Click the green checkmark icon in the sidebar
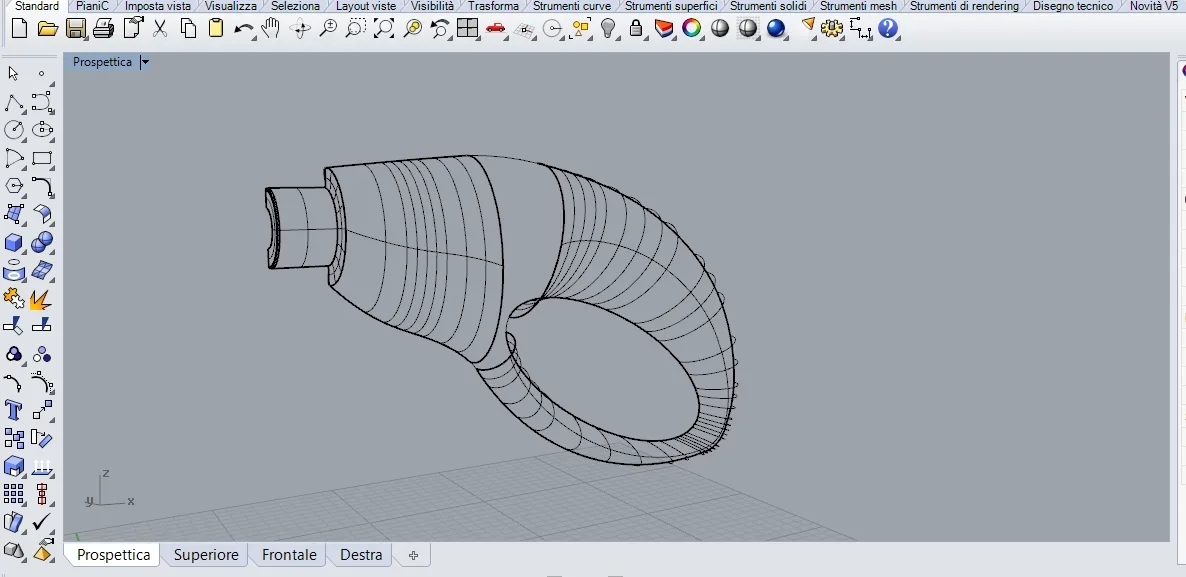The width and height of the screenshot is (1186, 577). (42, 522)
